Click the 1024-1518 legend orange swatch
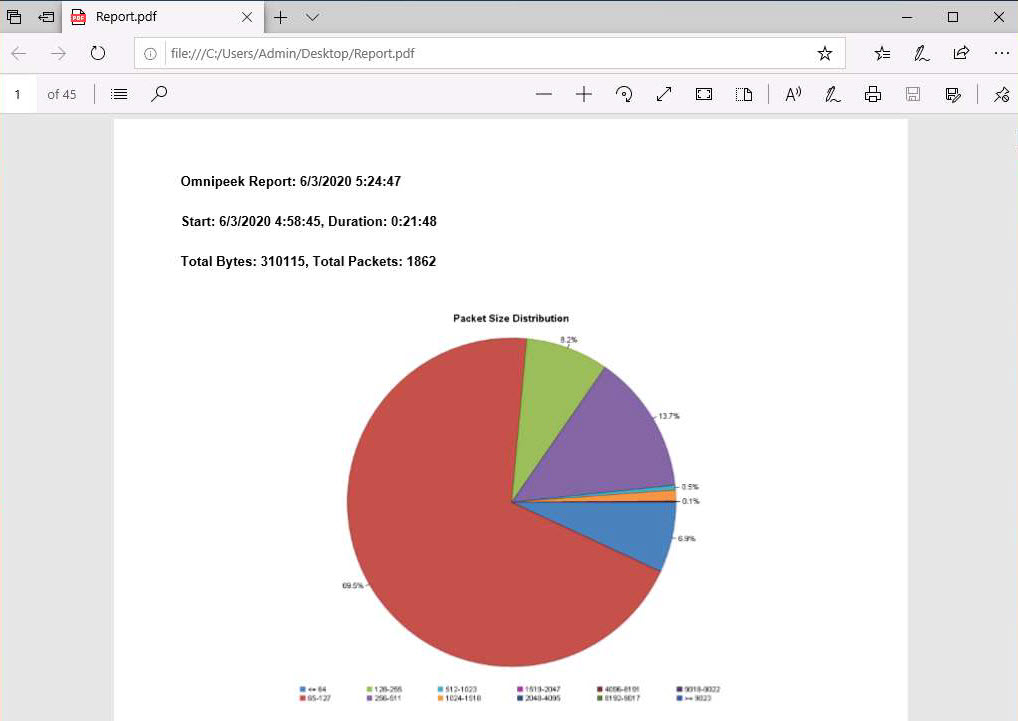The image size is (1018, 721). tap(440, 698)
